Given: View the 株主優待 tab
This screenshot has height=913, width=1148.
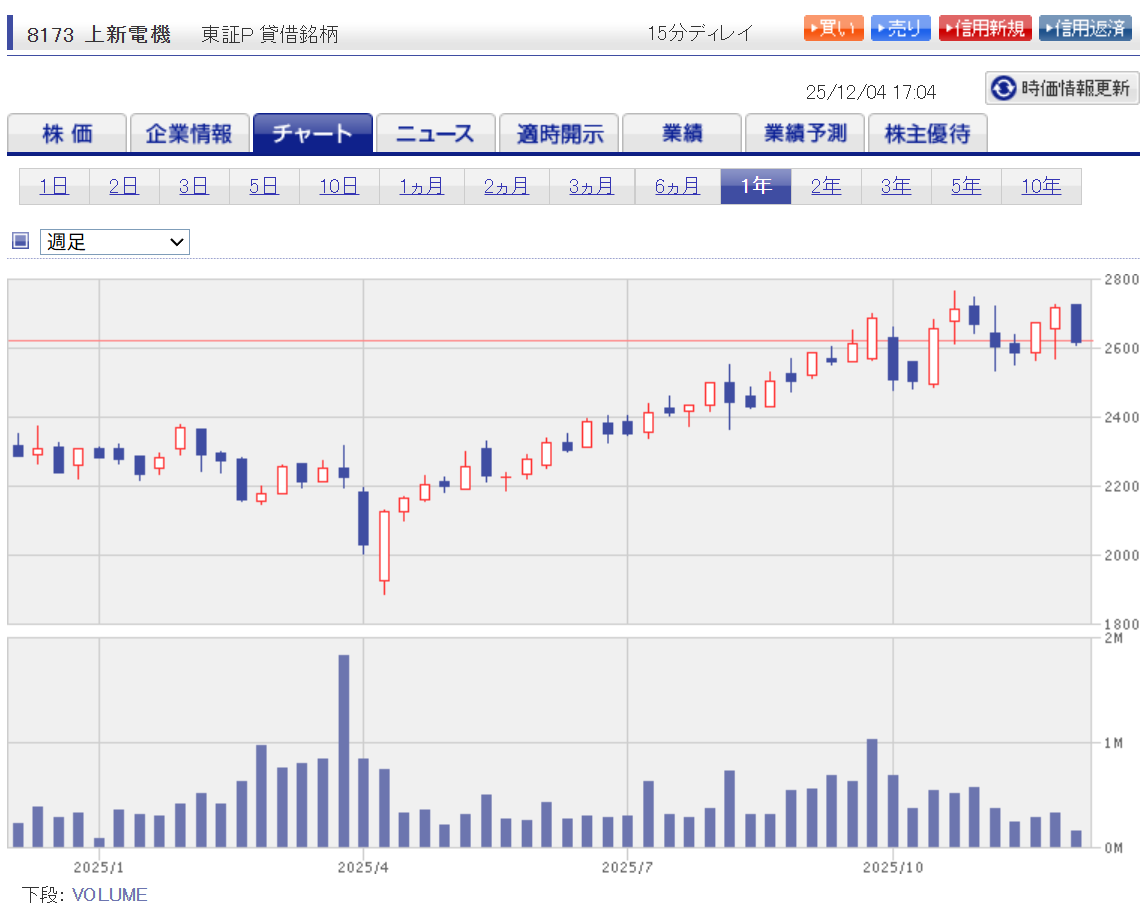Looking at the screenshot, I should pyautogui.click(x=927, y=134).
